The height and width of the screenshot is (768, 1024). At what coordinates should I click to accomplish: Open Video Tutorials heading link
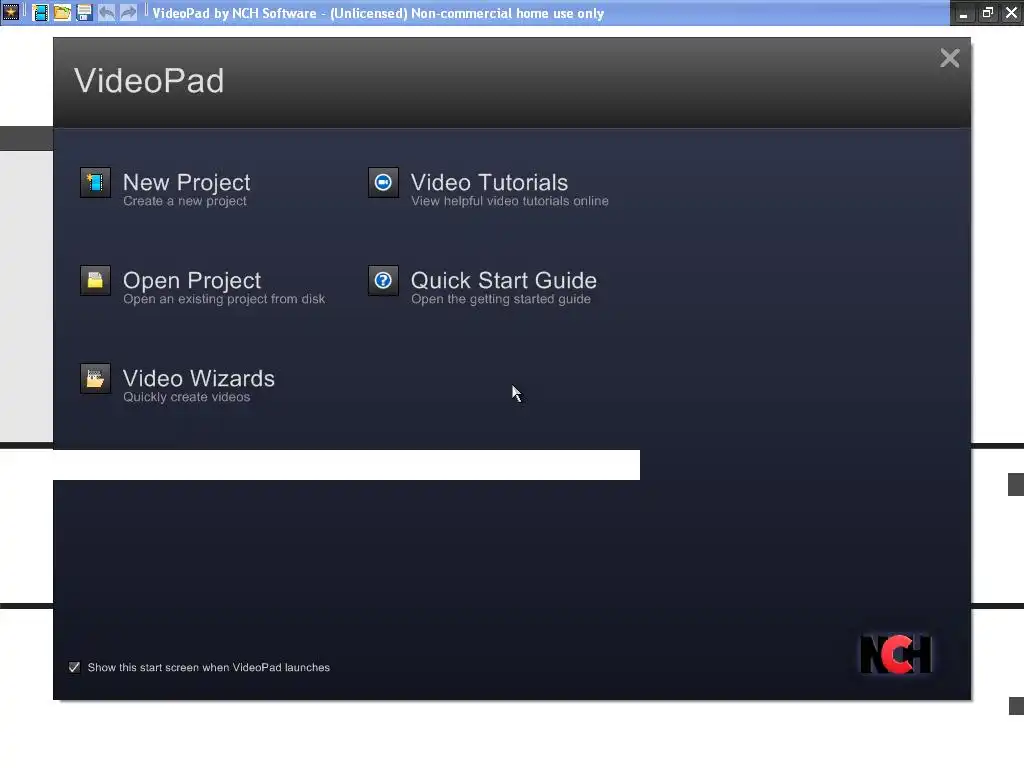tap(489, 182)
